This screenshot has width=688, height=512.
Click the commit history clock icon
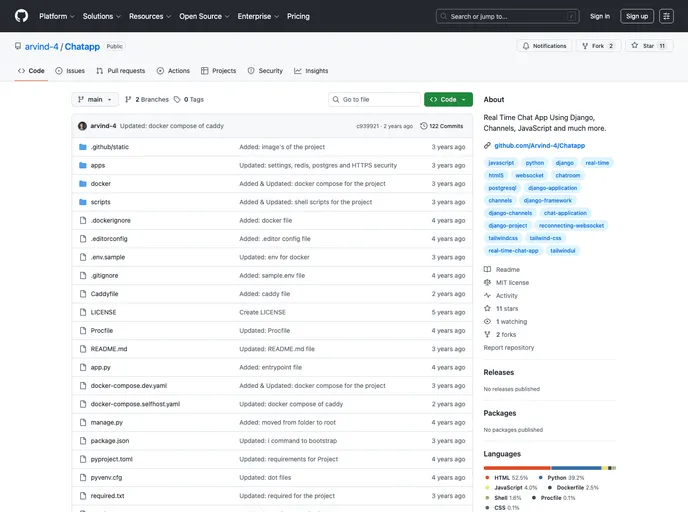pyautogui.click(x=424, y=126)
